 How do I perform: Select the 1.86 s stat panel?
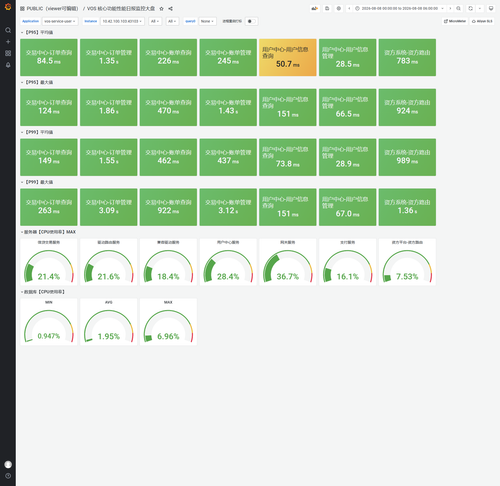click(x=109, y=107)
